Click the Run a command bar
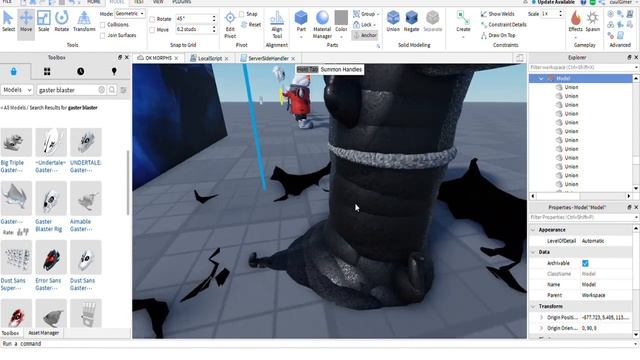 tap(318, 344)
